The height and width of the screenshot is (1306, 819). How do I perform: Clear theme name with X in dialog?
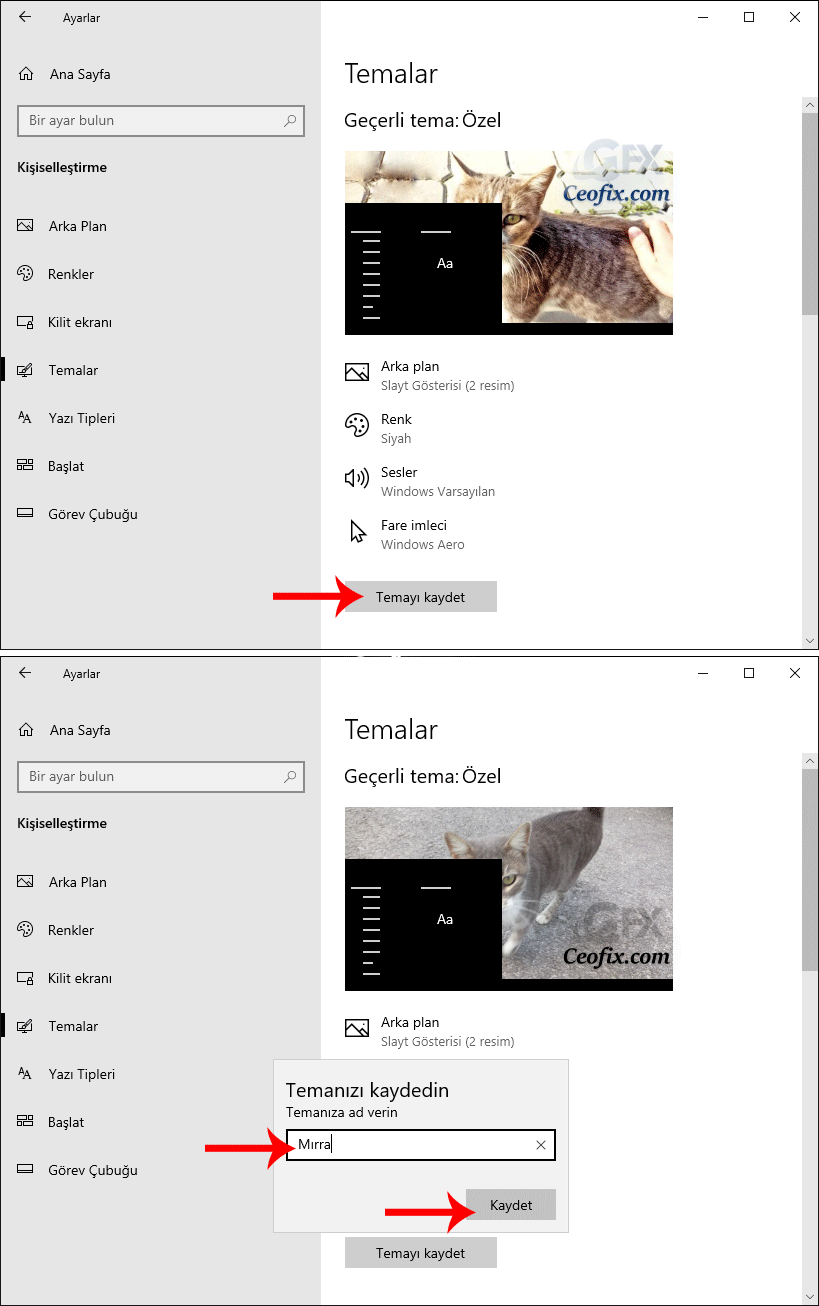(541, 1145)
